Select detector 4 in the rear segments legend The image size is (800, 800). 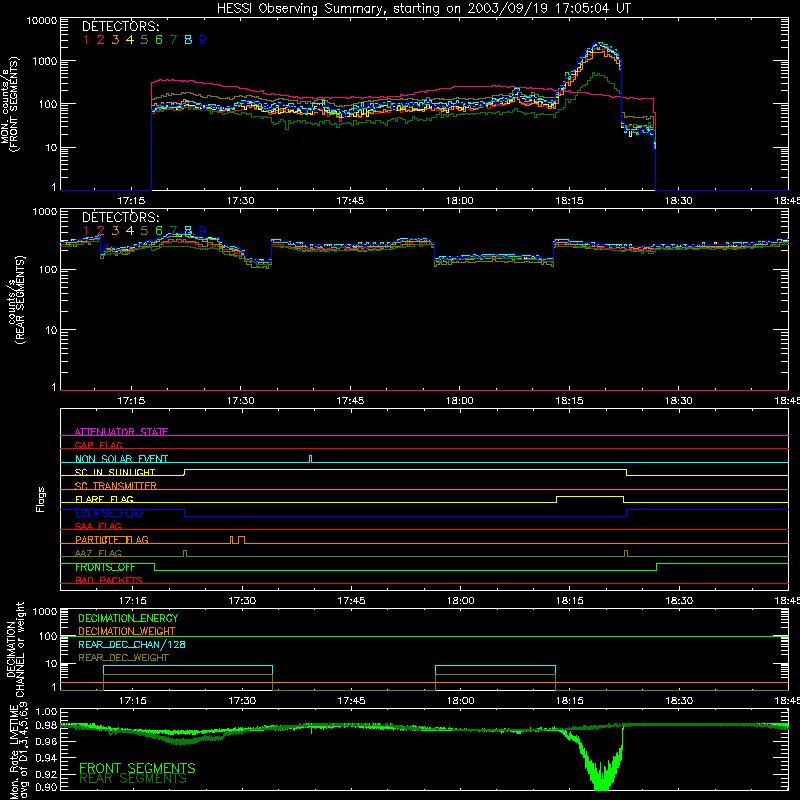pos(130,231)
